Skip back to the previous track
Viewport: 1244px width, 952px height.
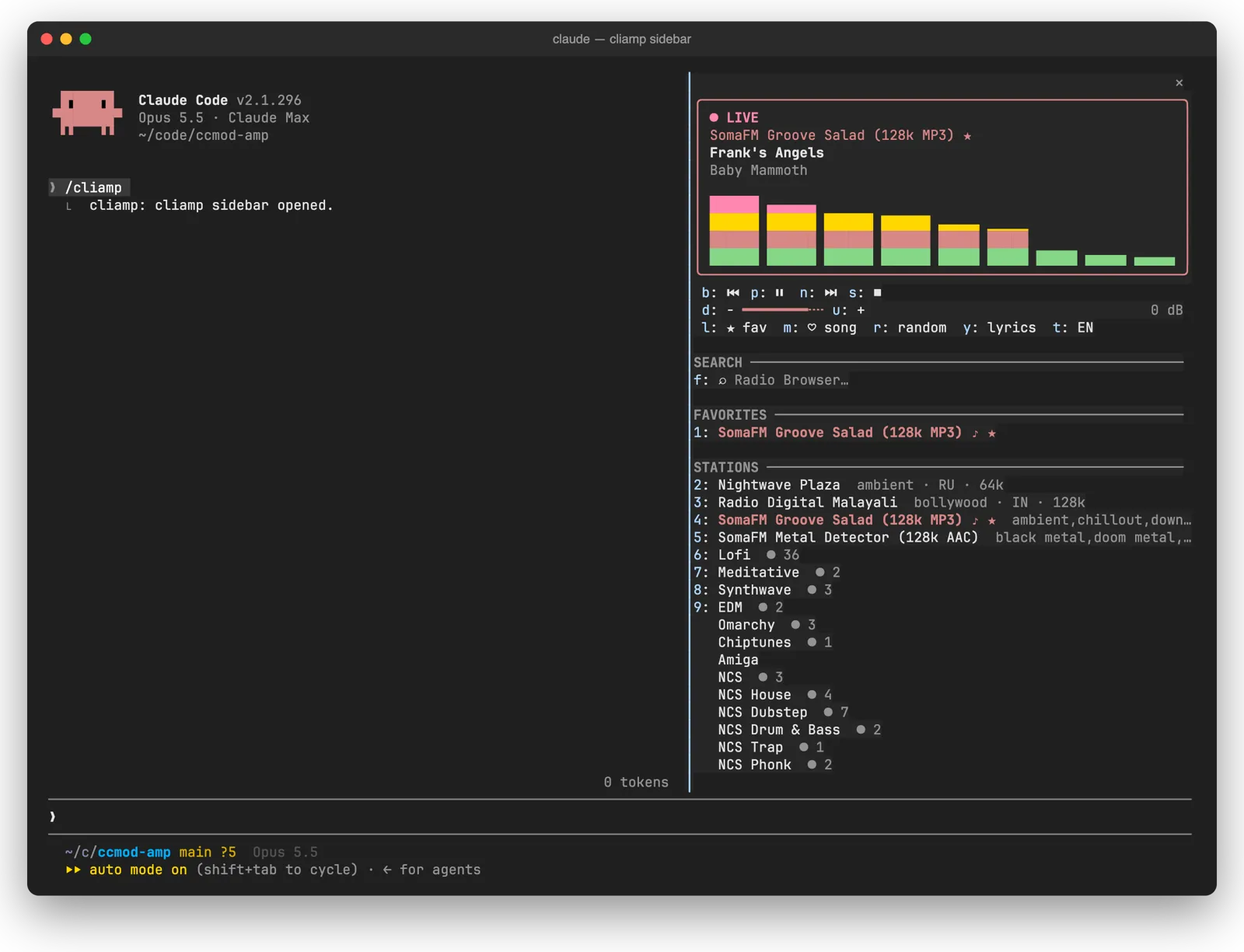[x=733, y=293]
